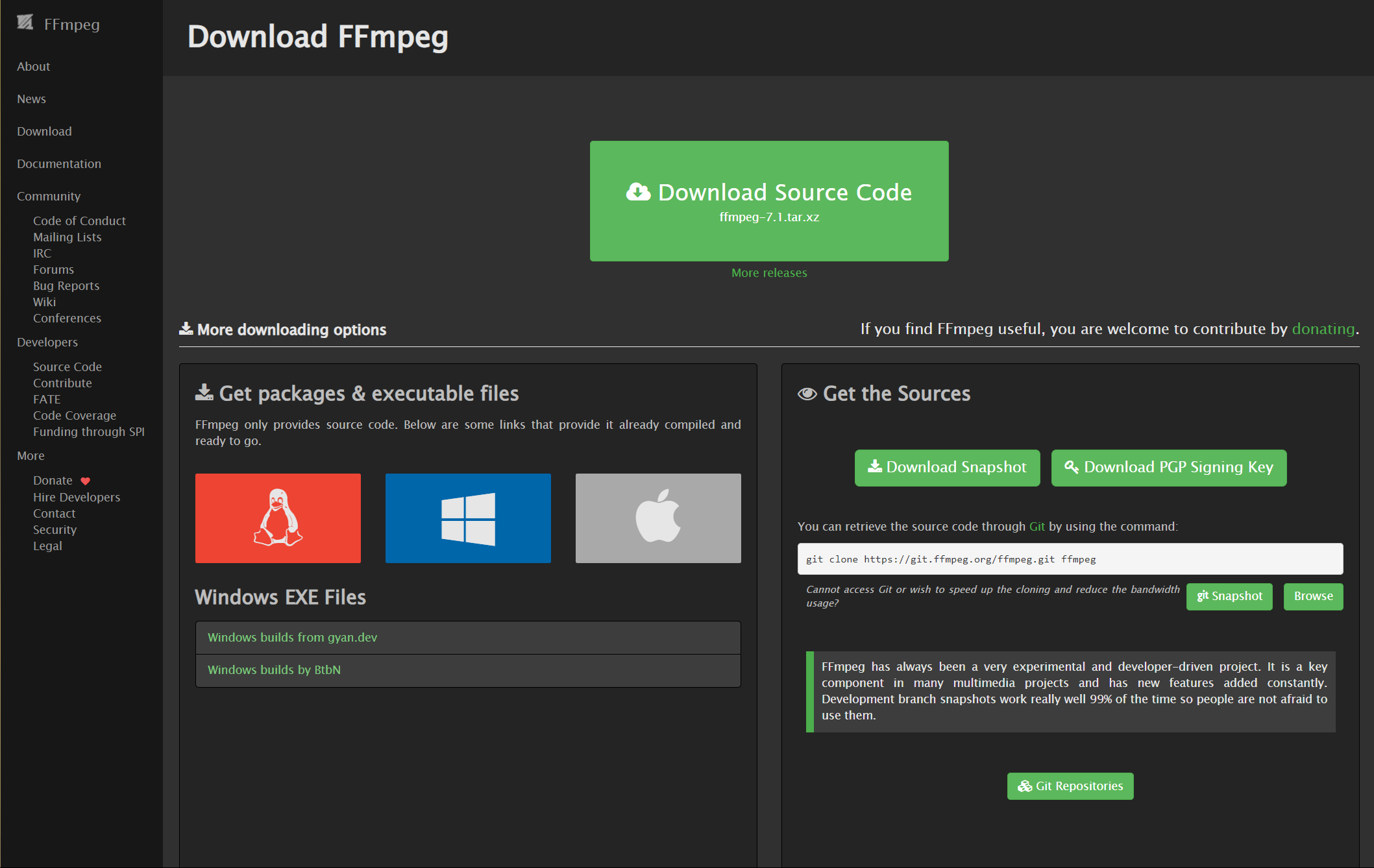Click the git Snapshot button
The width and height of the screenshot is (1374, 868).
pyautogui.click(x=1229, y=596)
